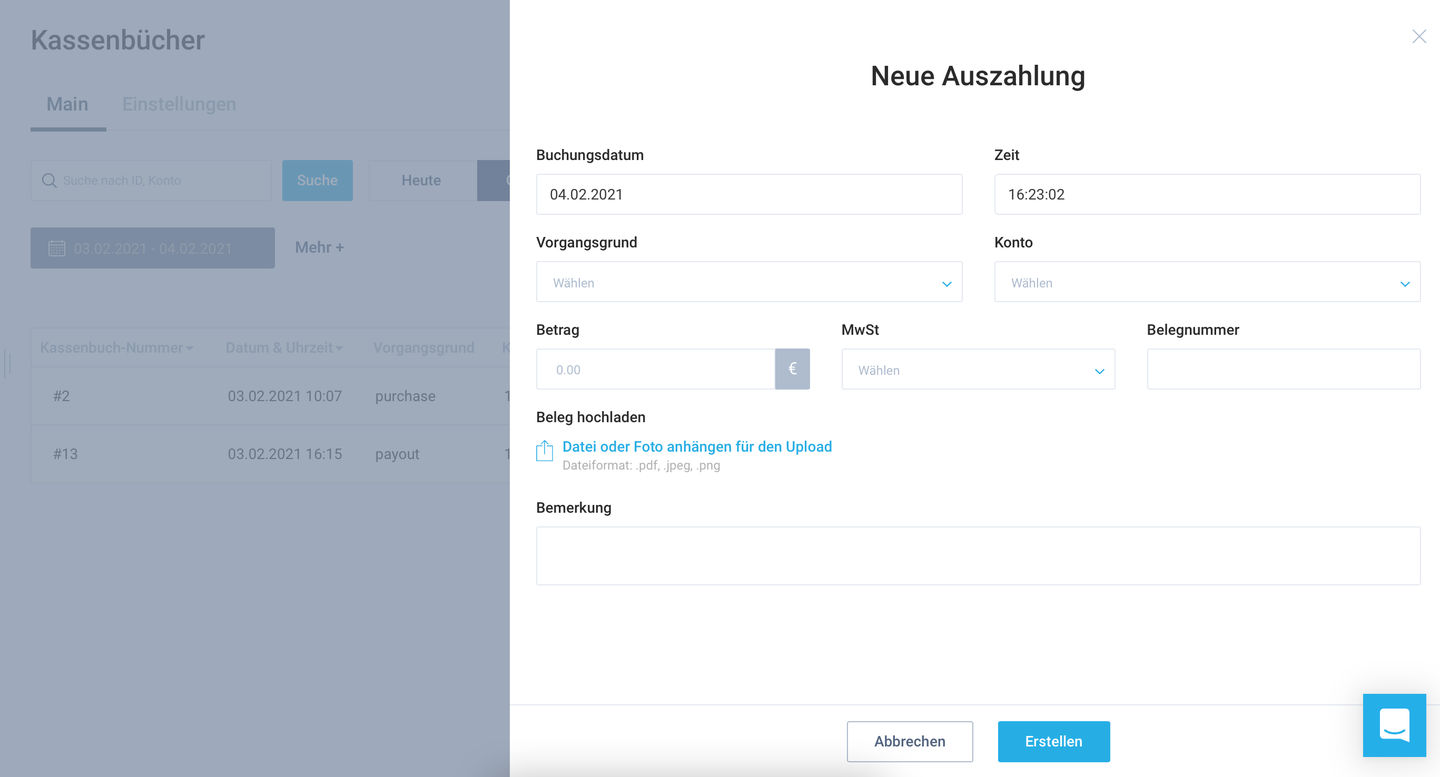This screenshot has width=1440, height=777.
Task: Sort by Kassenbuch-Nummer column arrow
Action: (190, 349)
